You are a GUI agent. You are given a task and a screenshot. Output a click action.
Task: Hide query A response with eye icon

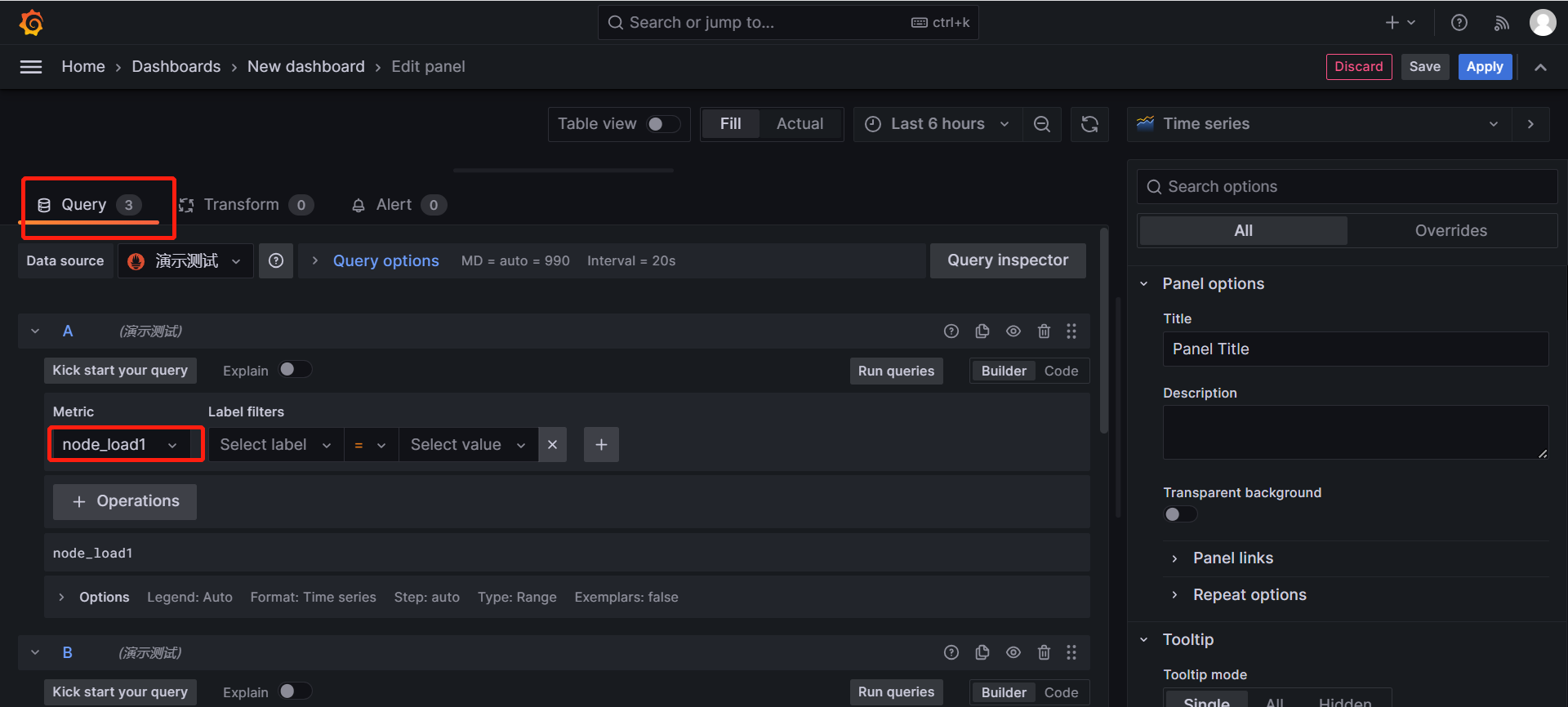point(1013,331)
